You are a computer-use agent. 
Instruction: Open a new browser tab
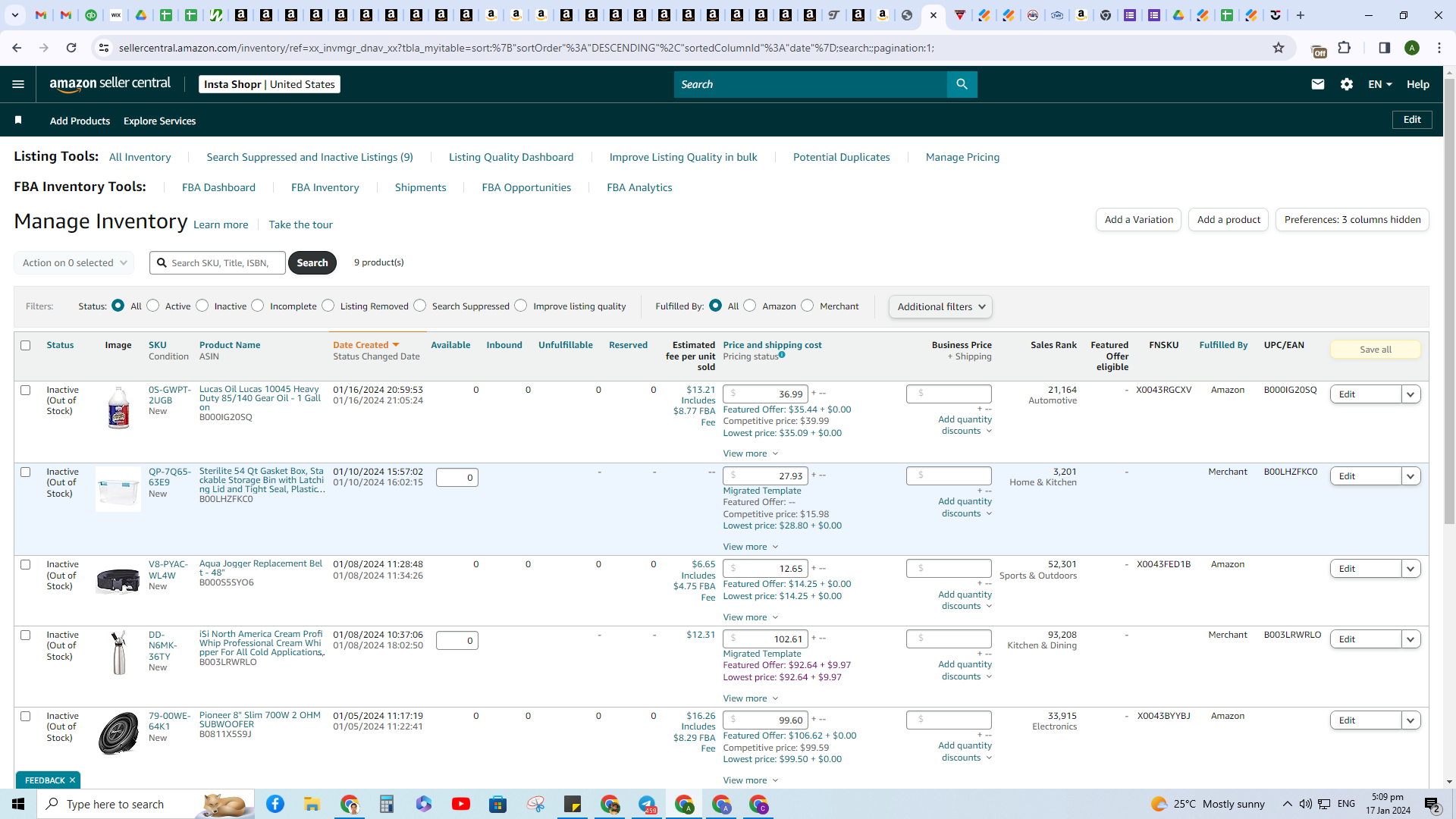[x=1301, y=15]
